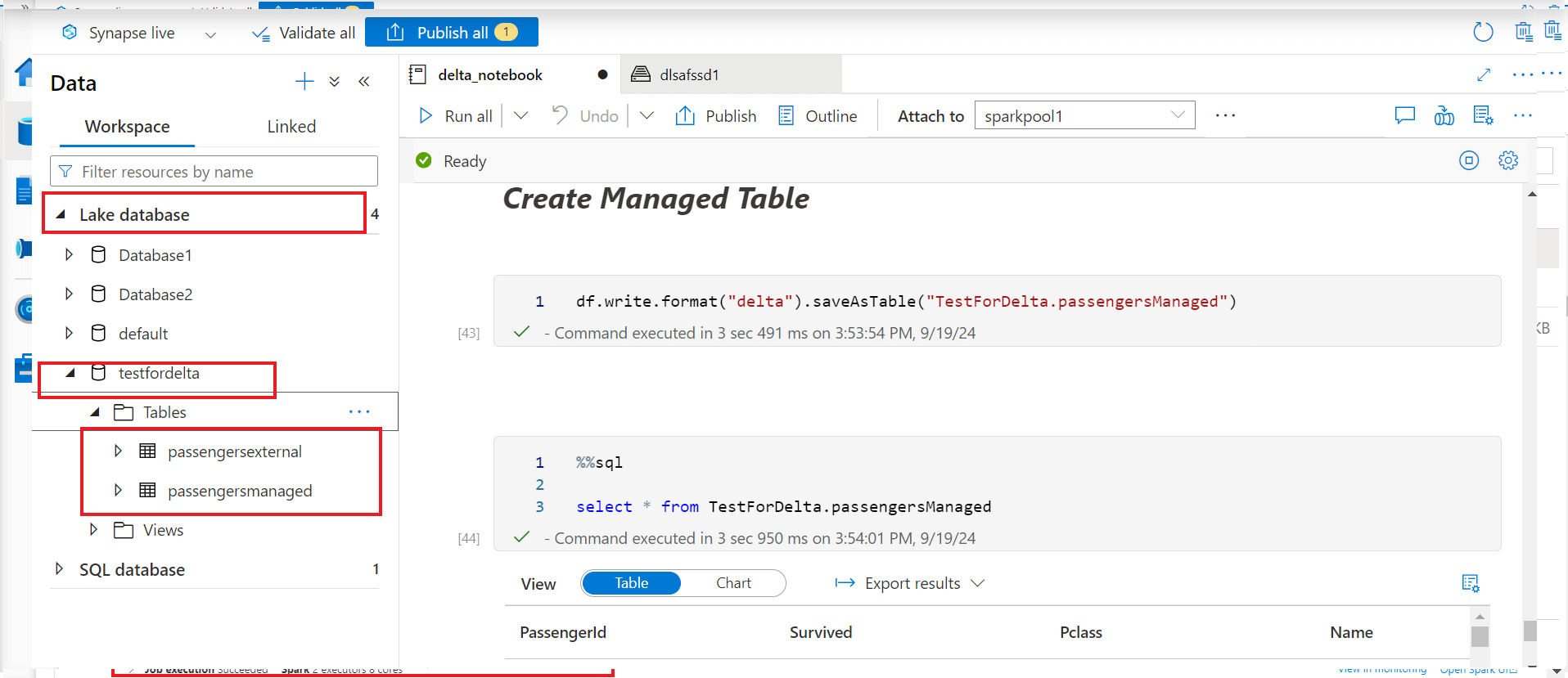Viewport: 1568px width, 678px height.
Task: Open the Export results dropdown
Action: pos(910,583)
